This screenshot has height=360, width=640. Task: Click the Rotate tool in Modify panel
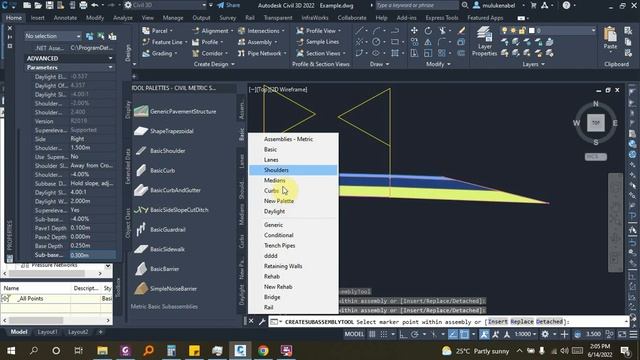click(x=428, y=31)
